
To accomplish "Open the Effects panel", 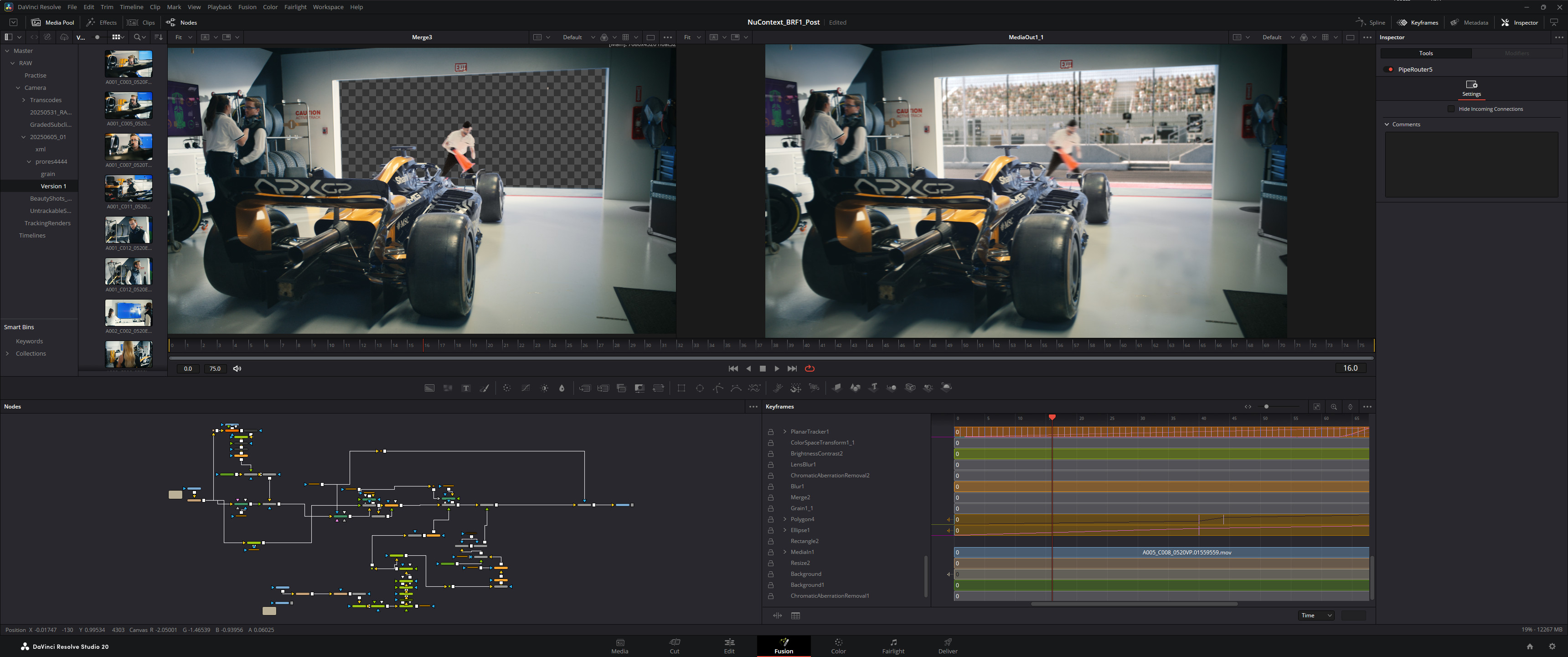I will tap(102, 22).
